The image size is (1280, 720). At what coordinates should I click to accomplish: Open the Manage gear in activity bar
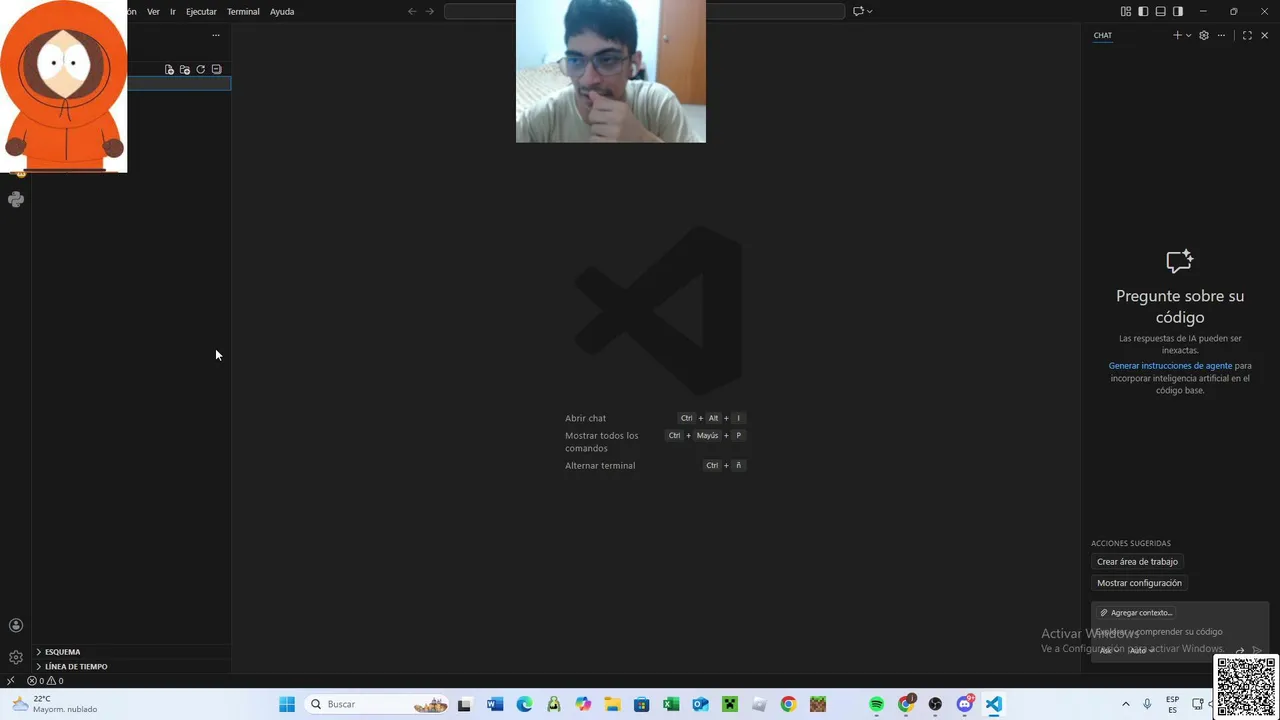pyautogui.click(x=15, y=657)
